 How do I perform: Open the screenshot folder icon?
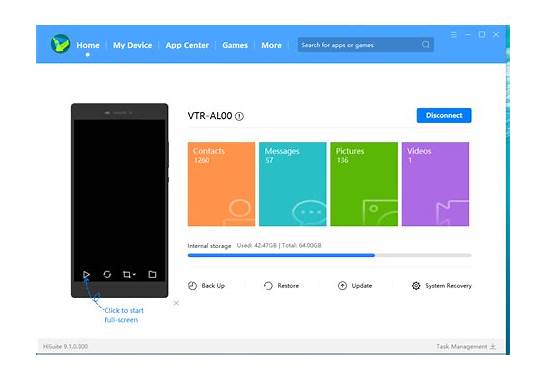[152, 274]
